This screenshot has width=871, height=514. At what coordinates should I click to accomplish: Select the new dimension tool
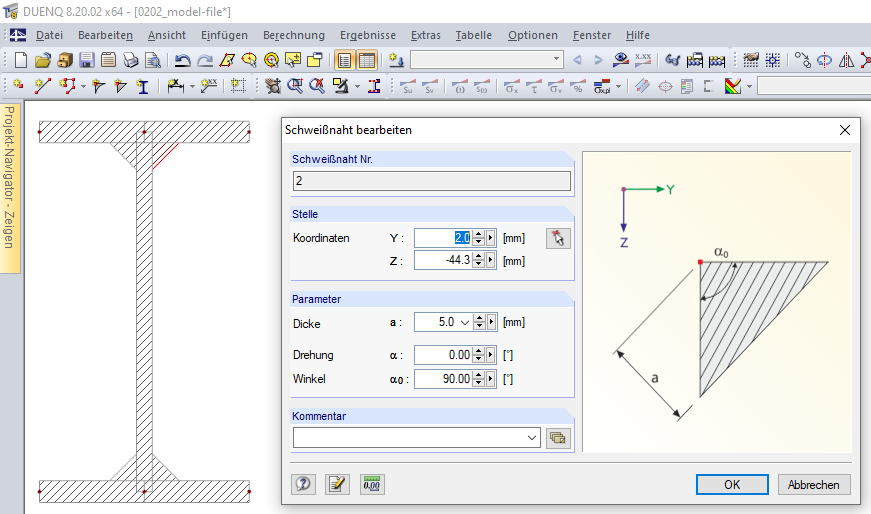(x=176, y=86)
